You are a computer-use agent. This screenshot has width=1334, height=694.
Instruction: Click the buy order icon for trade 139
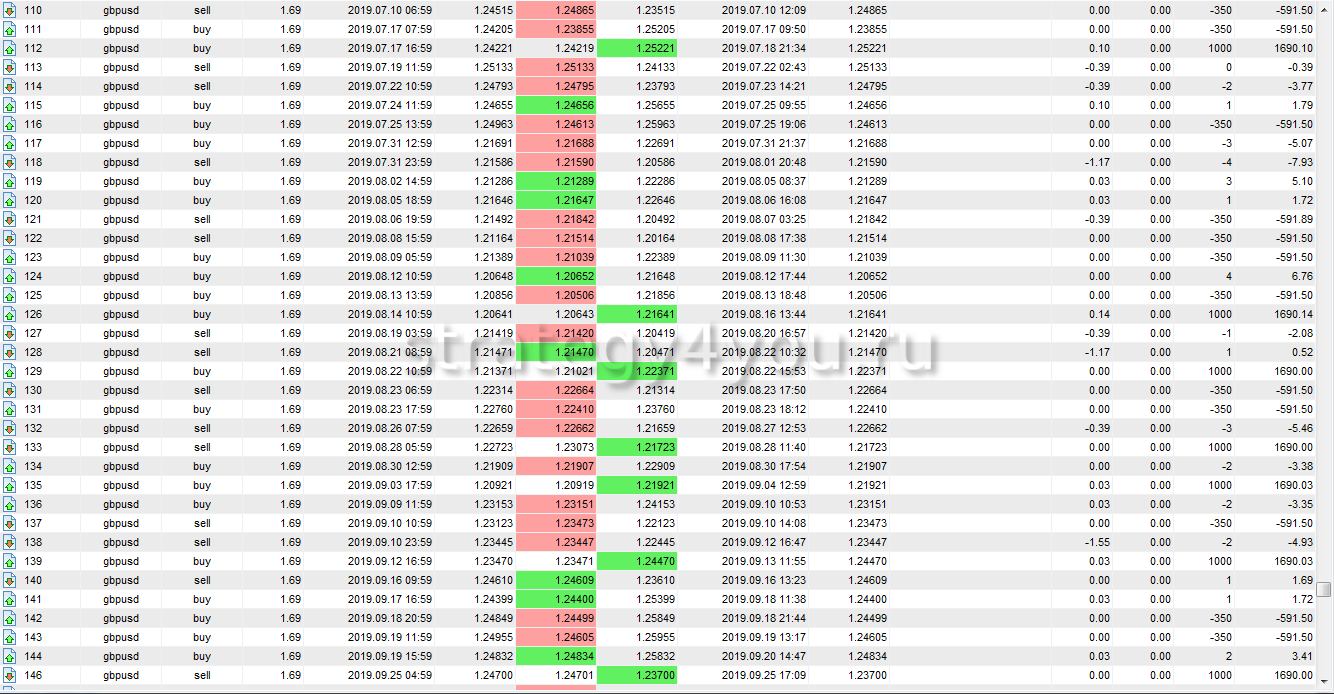tap(9, 561)
